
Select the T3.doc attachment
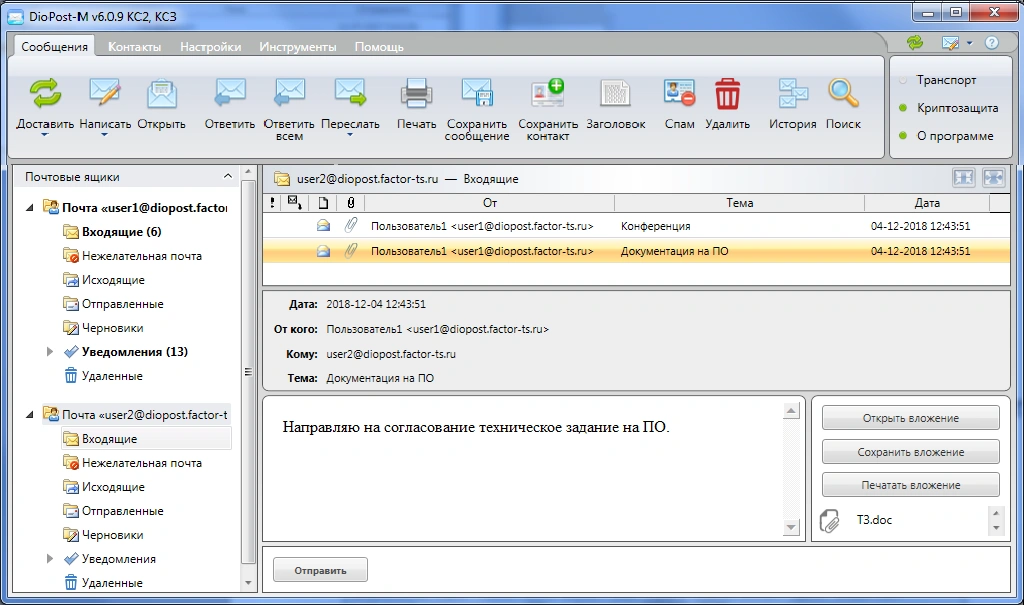(874, 520)
